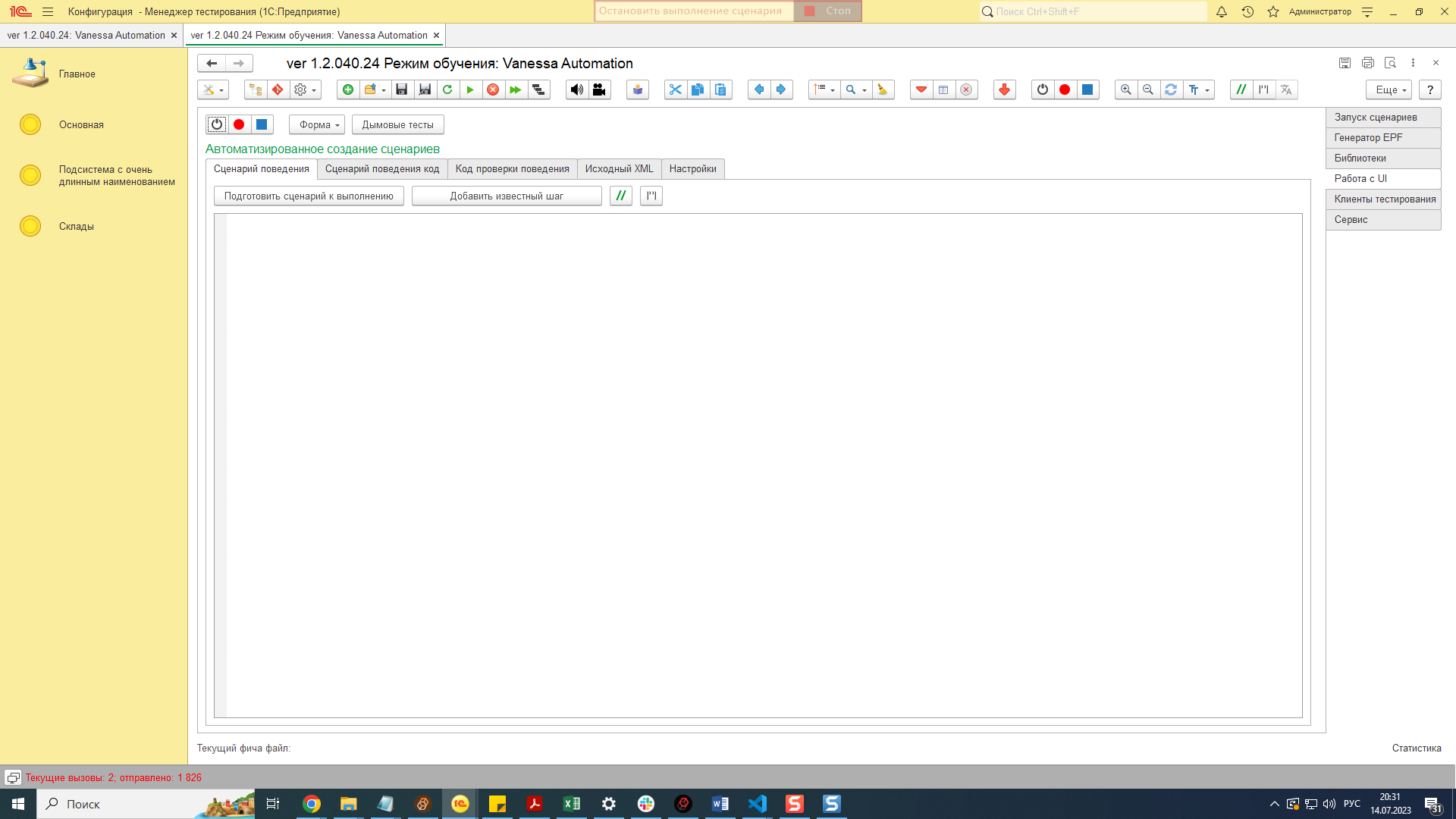Click the green play scenario icon
This screenshot has width=1456, height=819.
[x=470, y=89]
